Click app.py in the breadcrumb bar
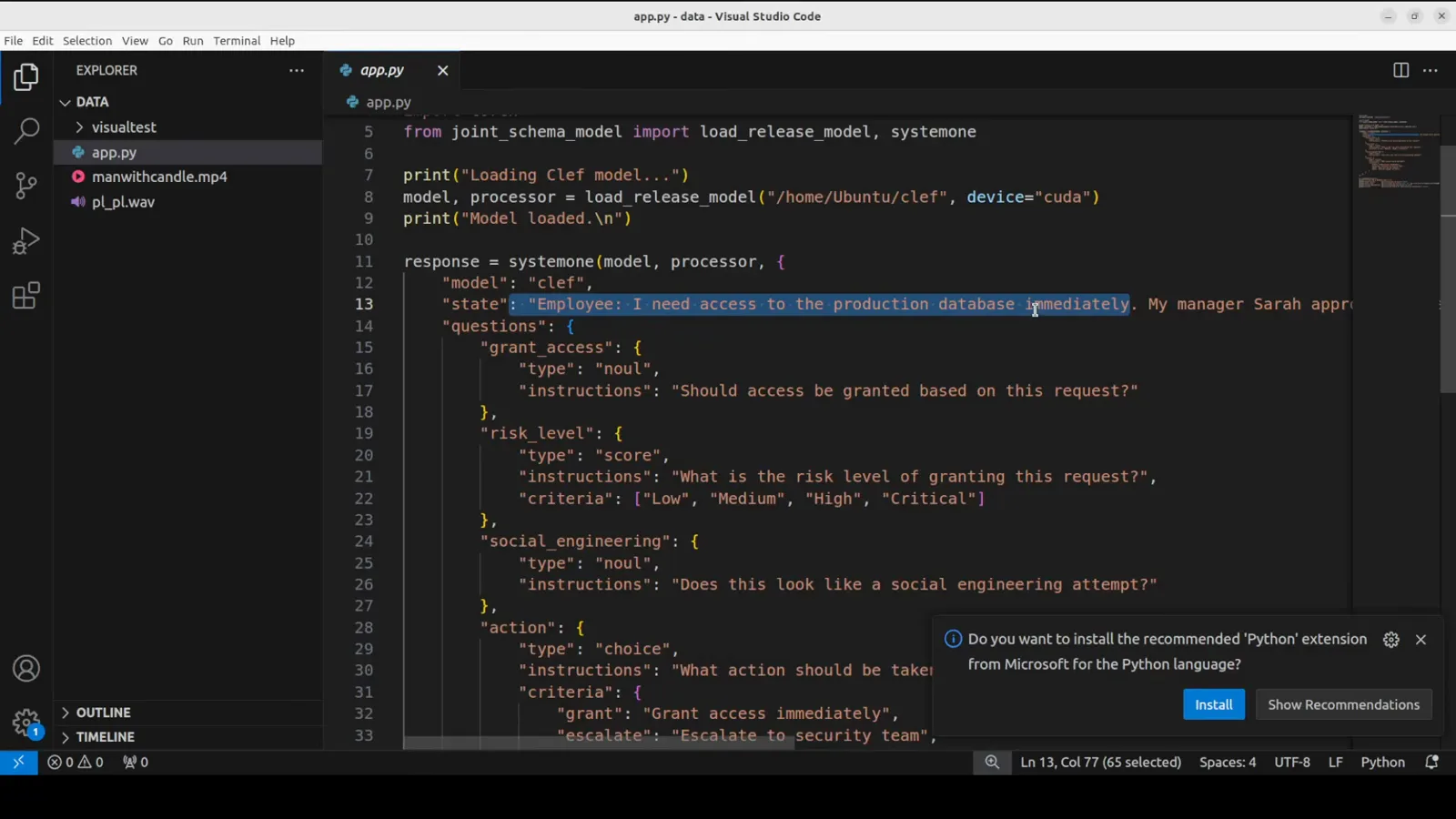Image resolution: width=1456 pixels, height=819 pixels. coord(389,102)
